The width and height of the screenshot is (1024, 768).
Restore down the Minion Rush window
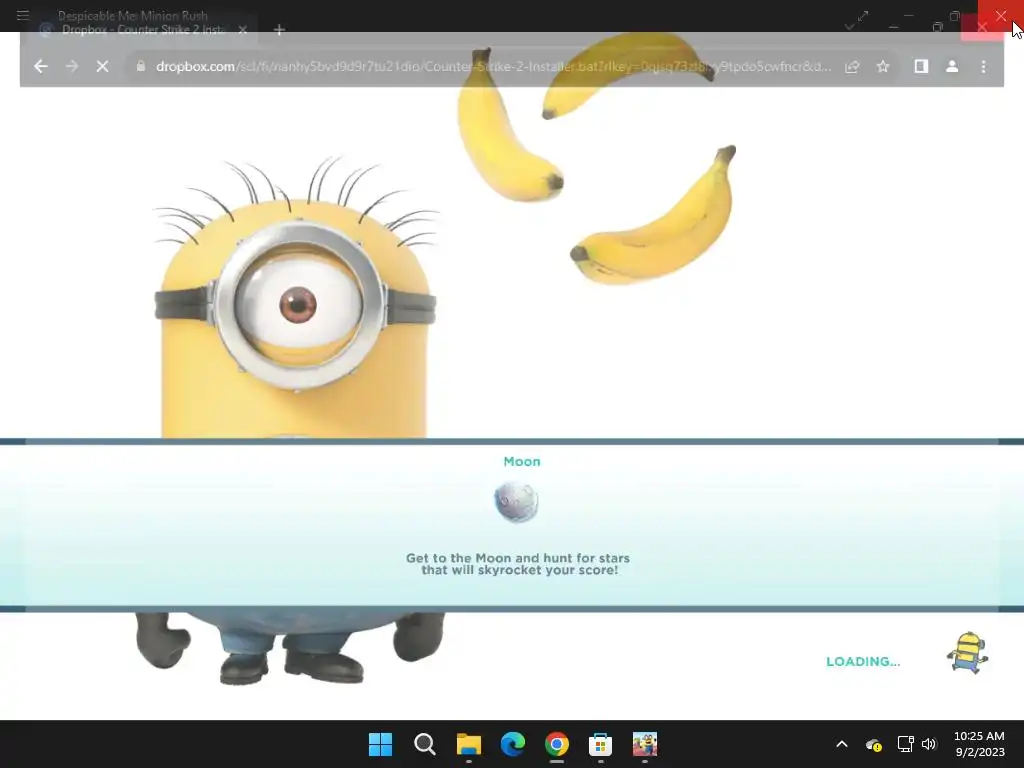955,16
